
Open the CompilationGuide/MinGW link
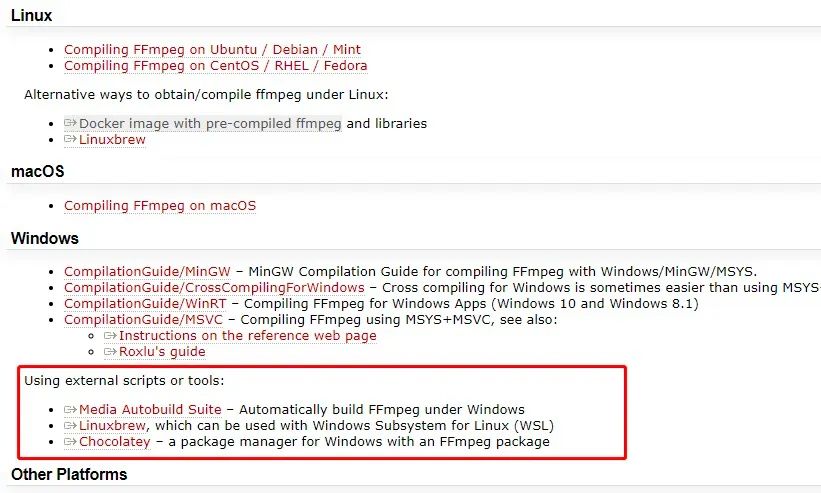pyautogui.click(x=147, y=272)
